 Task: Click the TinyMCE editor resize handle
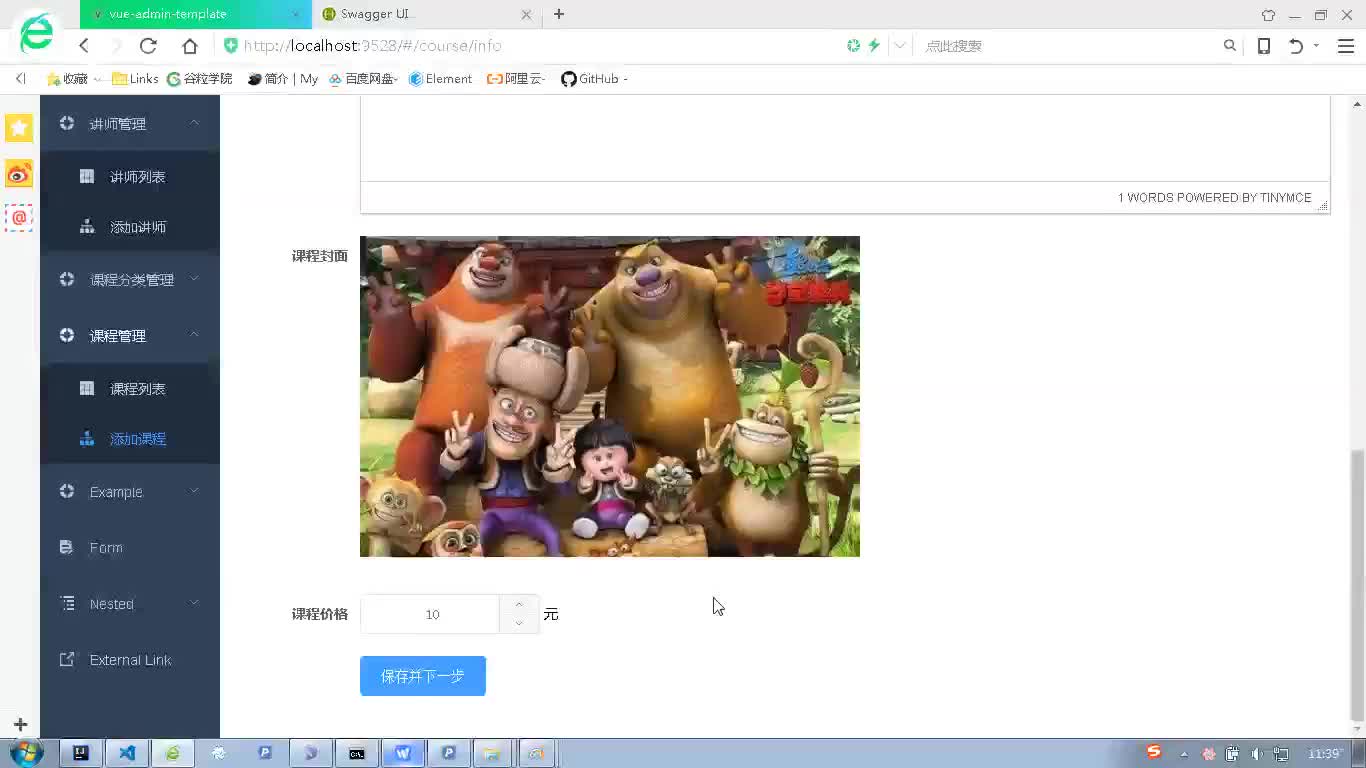click(1322, 205)
